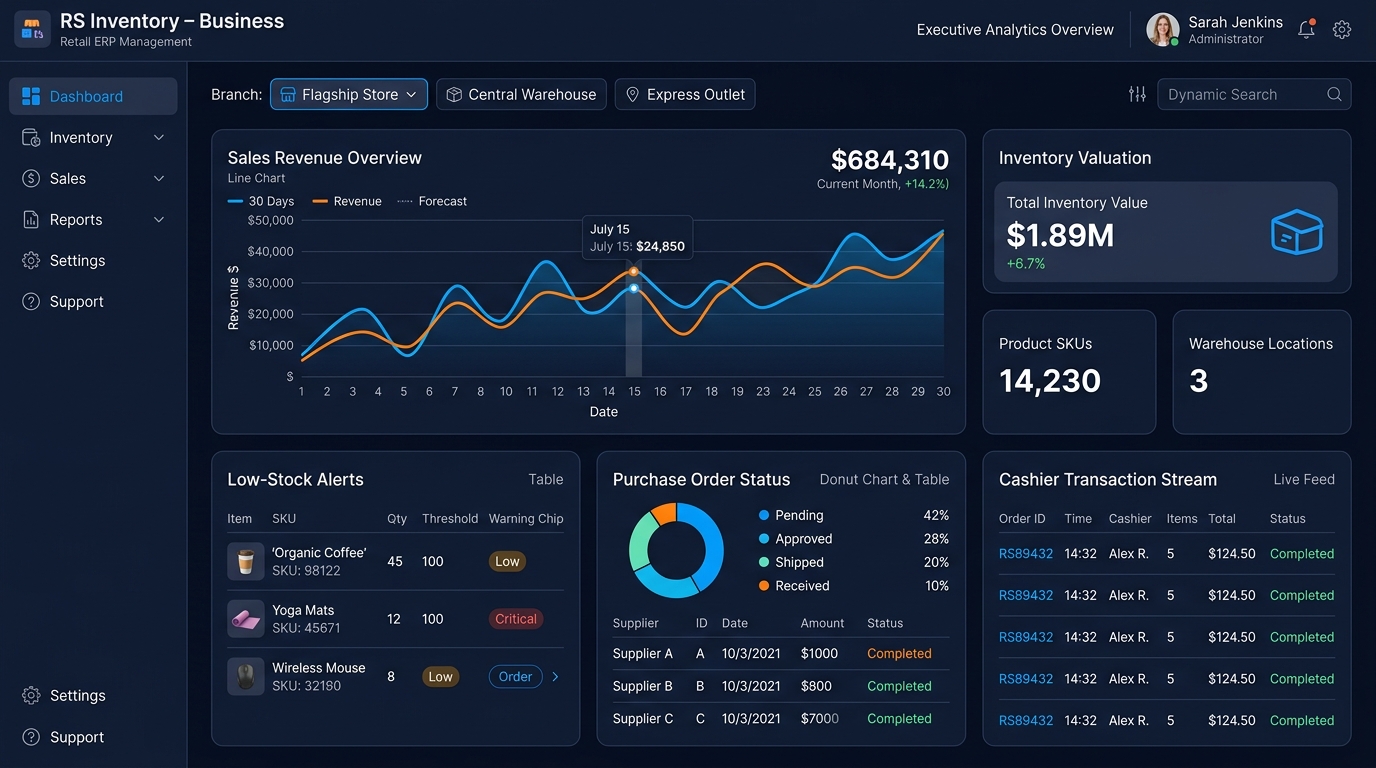Viewport: 1376px width, 768px height.
Task: Click the Critical chip for Yoga Mats
Action: (516, 619)
